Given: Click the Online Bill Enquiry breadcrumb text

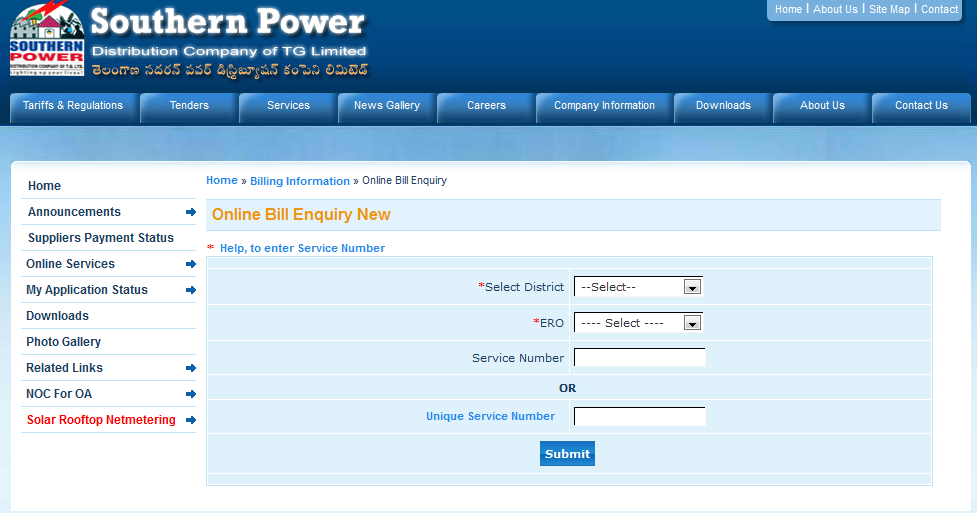Looking at the screenshot, I should tap(404, 180).
